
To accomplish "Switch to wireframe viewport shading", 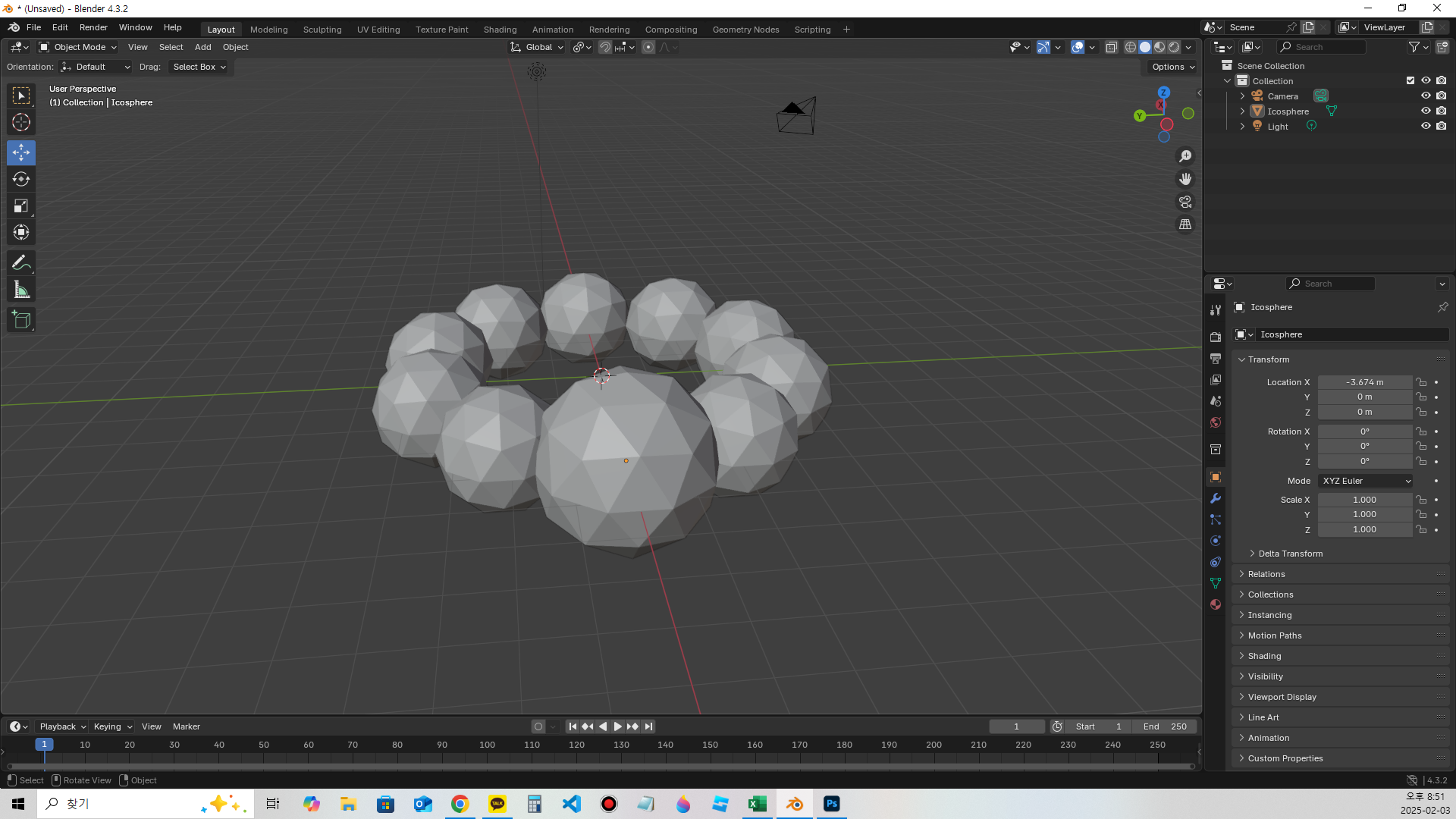I will pos(1130,47).
